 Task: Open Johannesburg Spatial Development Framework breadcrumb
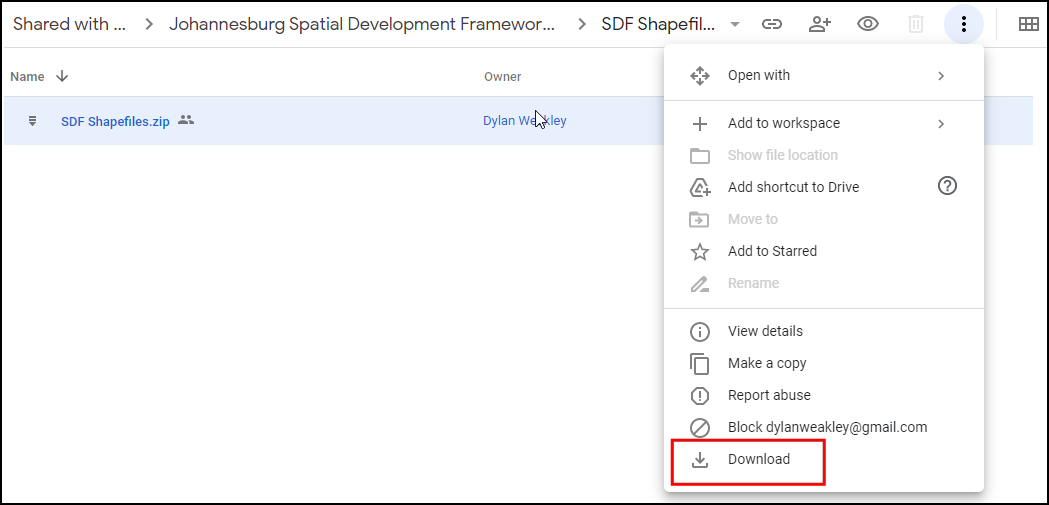tap(361, 25)
